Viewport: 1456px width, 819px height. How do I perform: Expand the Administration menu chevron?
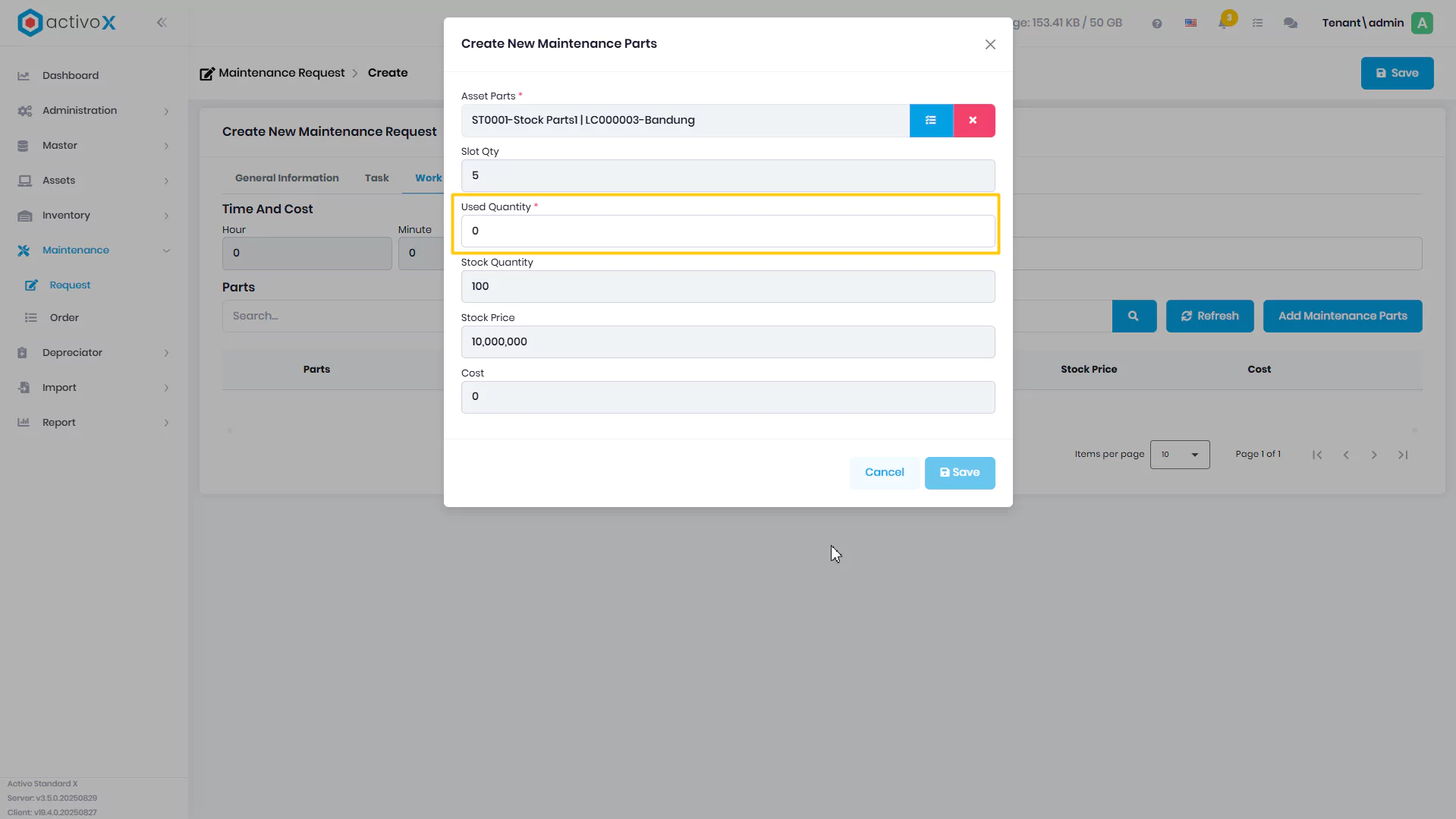(x=166, y=112)
